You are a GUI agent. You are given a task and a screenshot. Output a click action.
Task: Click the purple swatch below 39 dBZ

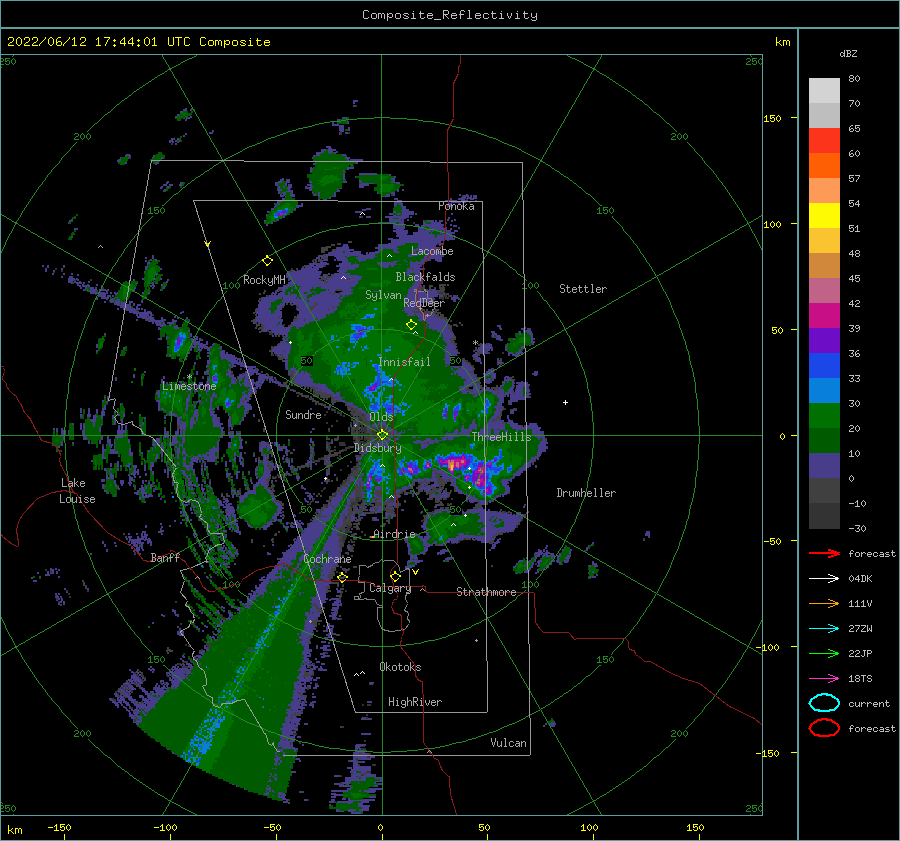[824, 341]
